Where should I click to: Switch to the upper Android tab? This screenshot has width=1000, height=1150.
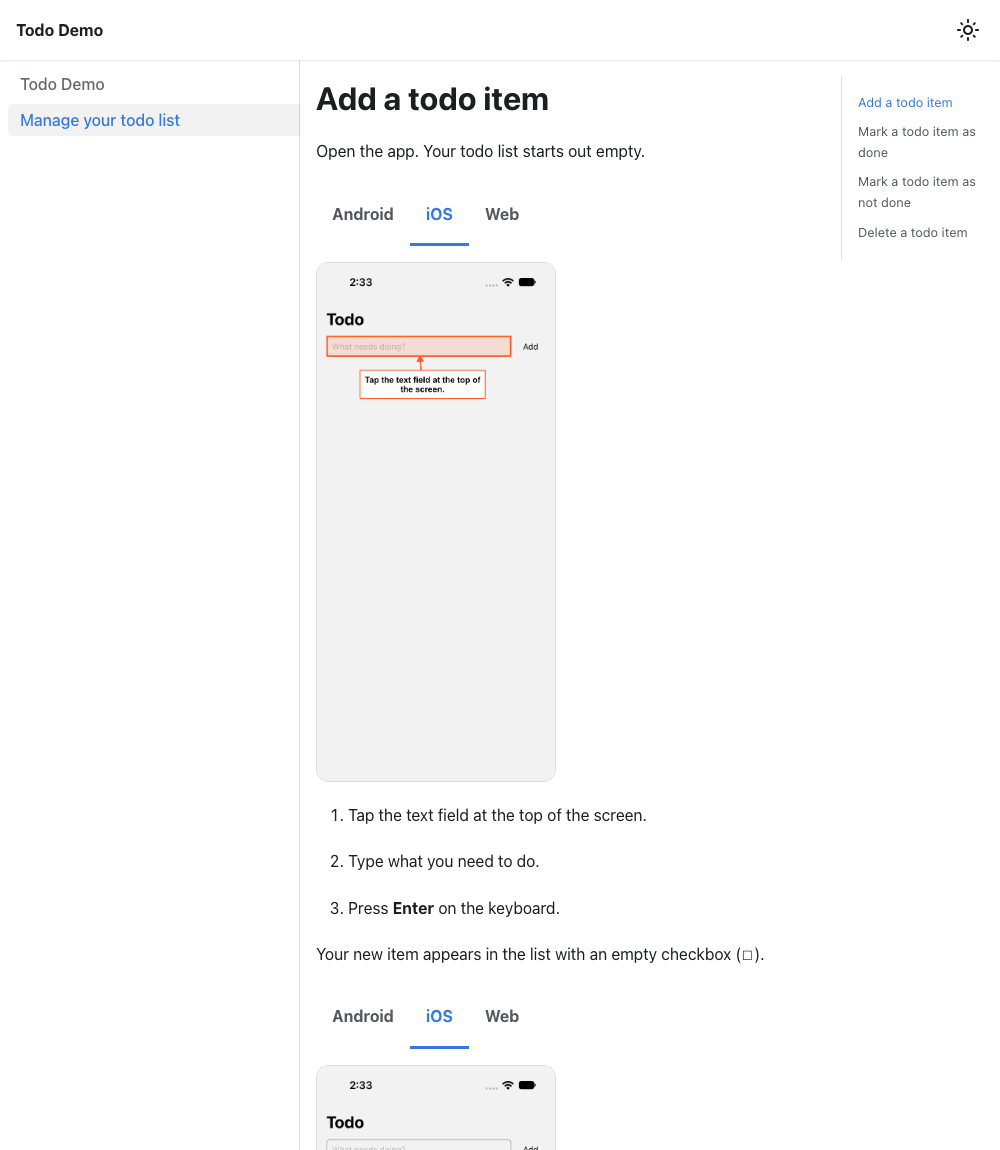[362, 214]
